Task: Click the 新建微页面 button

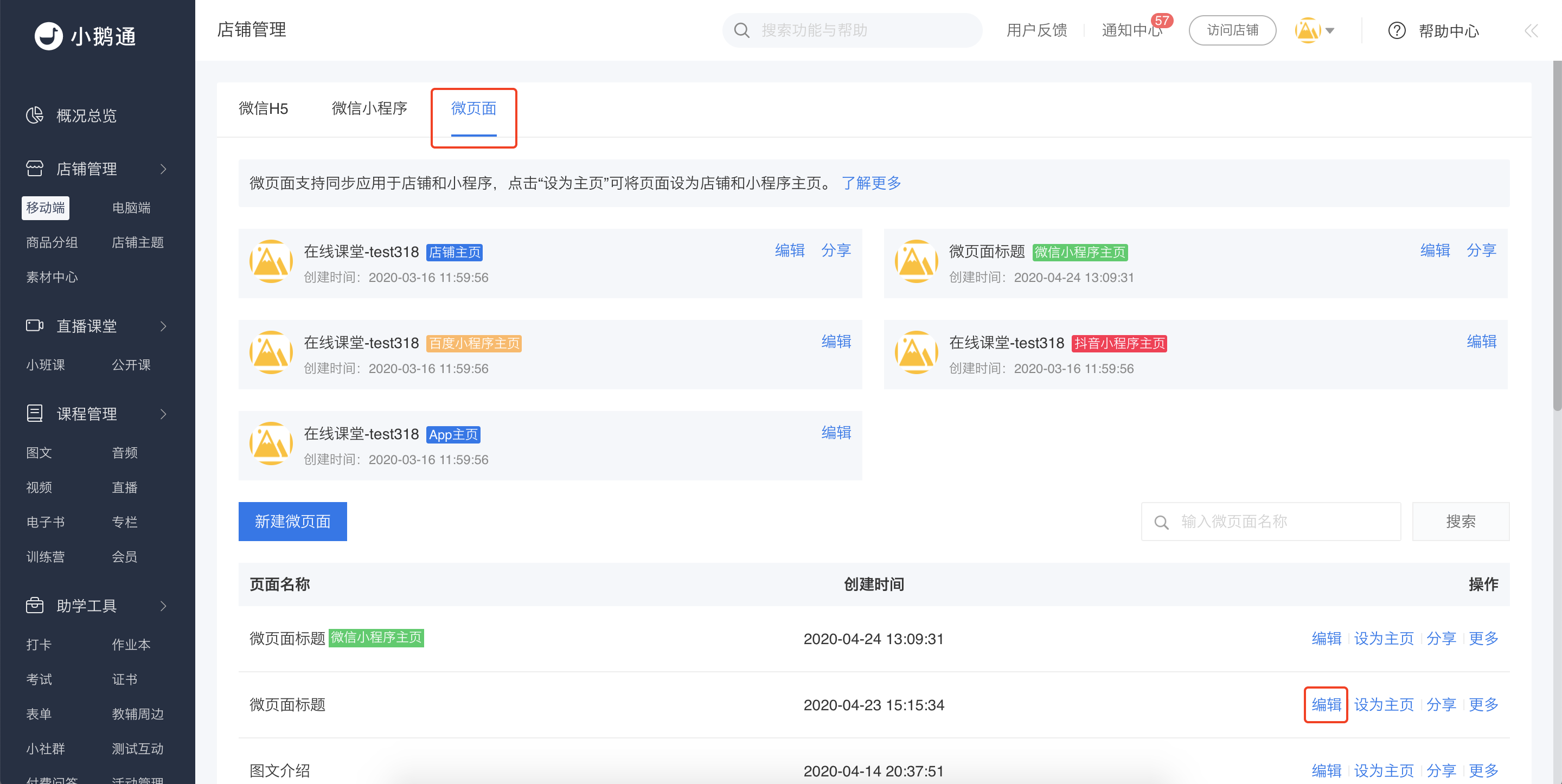Action: tap(292, 522)
